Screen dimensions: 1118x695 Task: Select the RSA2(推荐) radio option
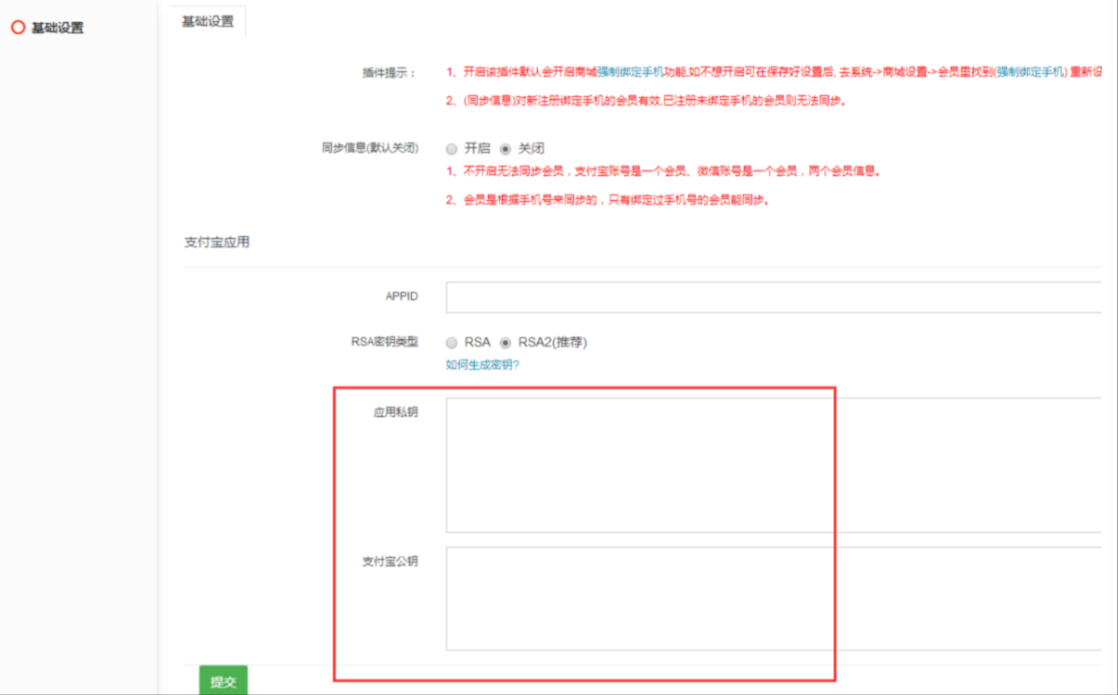(x=505, y=342)
